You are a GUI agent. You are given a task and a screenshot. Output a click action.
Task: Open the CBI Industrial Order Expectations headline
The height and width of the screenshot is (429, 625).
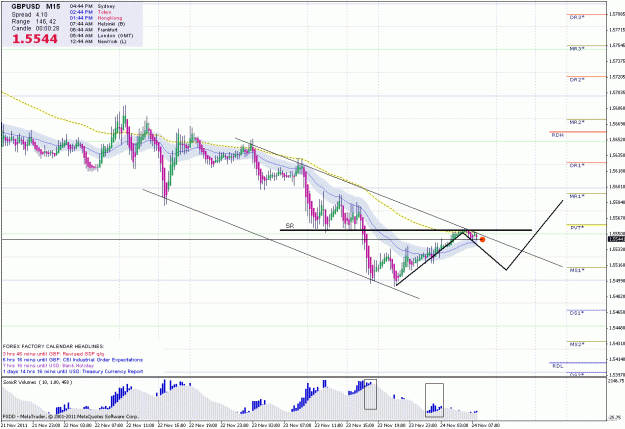coord(73,360)
